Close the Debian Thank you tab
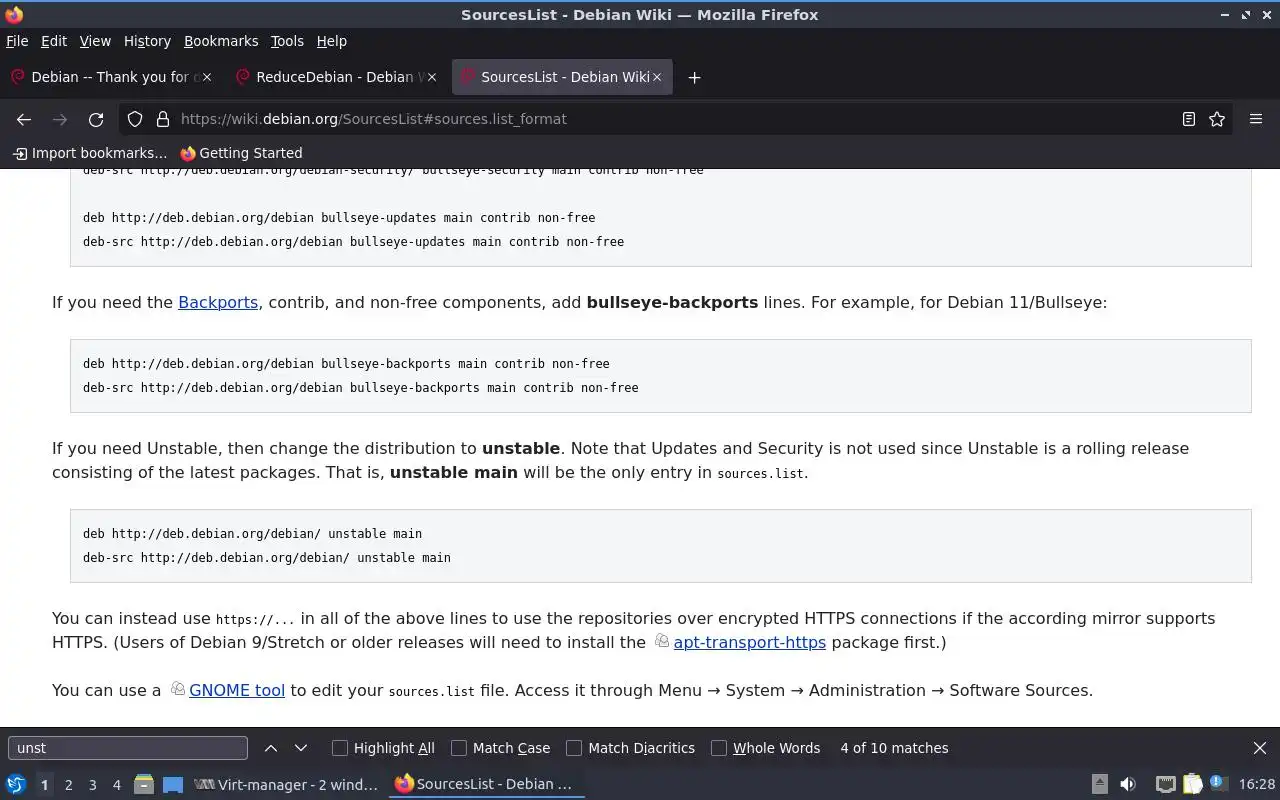Screen dimensions: 1280x800 207,77
